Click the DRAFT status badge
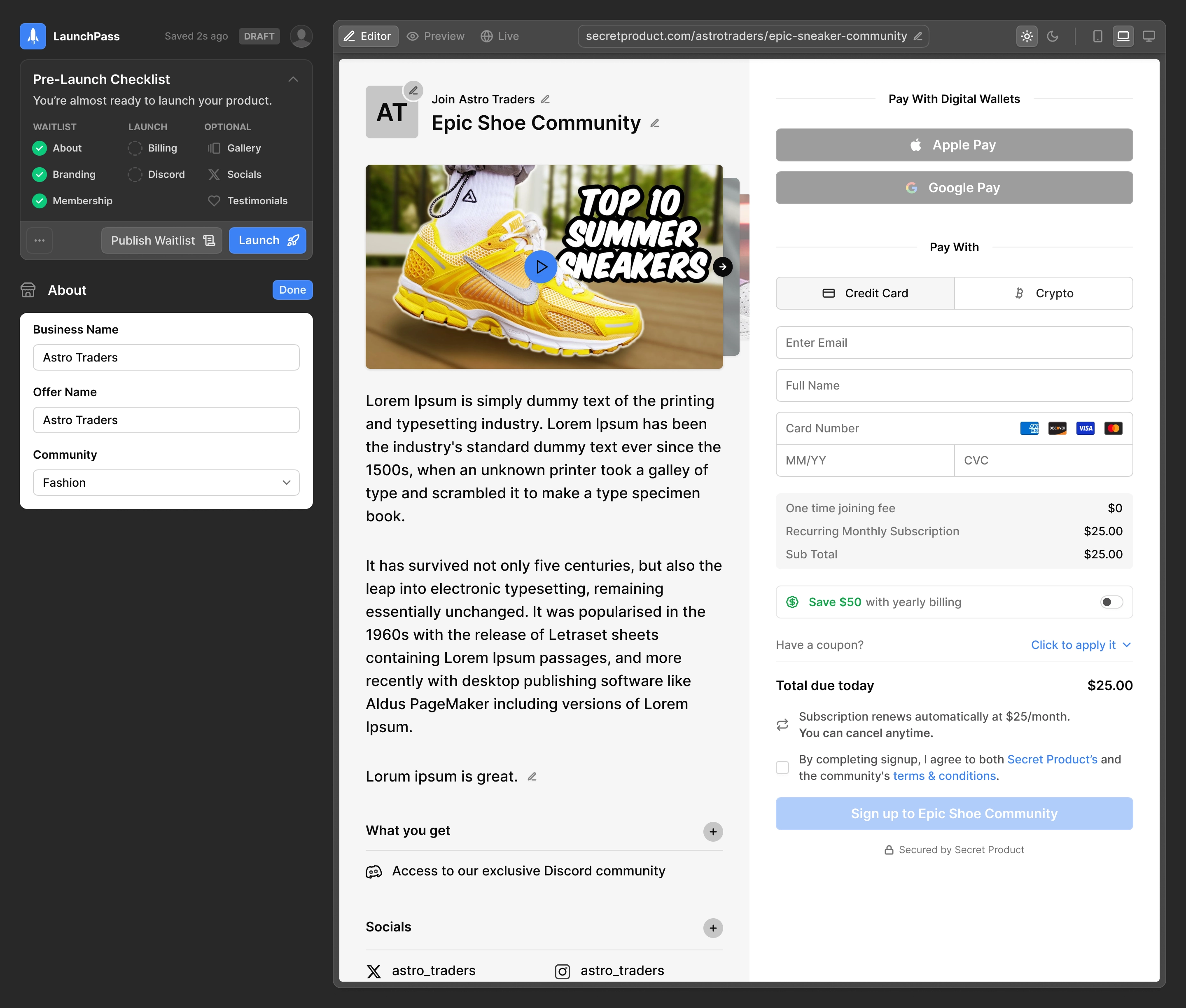Image resolution: width=1186 pixels, height=1008 pixels. click(259, 36)
